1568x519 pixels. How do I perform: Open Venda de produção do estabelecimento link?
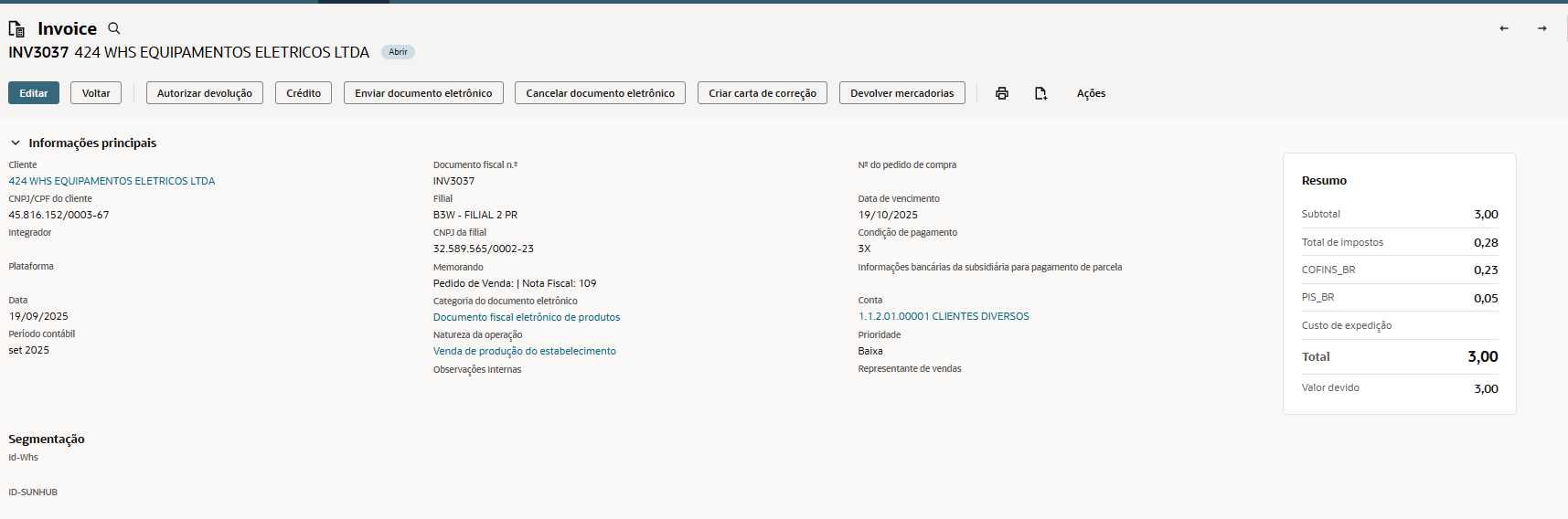(x=525, y=351)
